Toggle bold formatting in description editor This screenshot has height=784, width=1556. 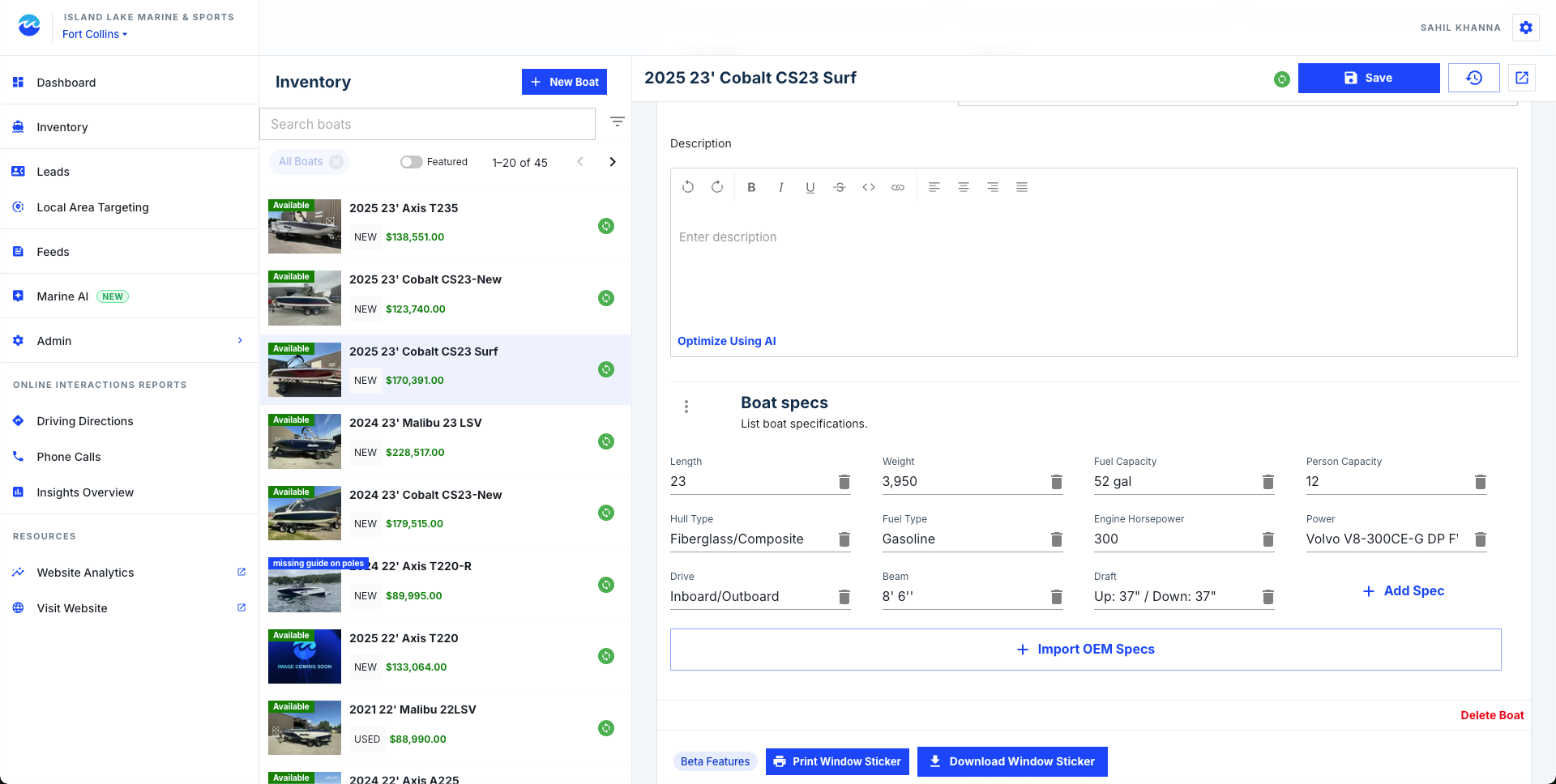(x=751, y=187)
